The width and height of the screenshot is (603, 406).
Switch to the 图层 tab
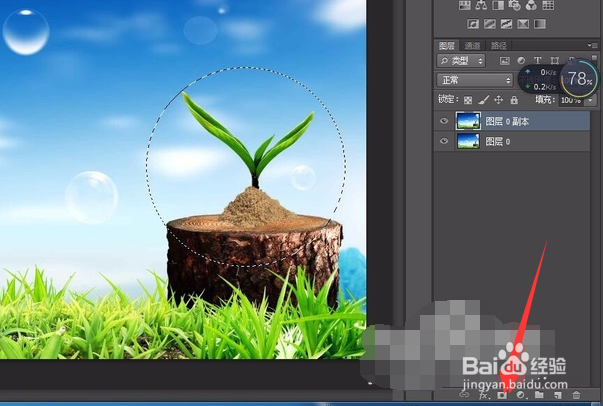click(447, 46)
